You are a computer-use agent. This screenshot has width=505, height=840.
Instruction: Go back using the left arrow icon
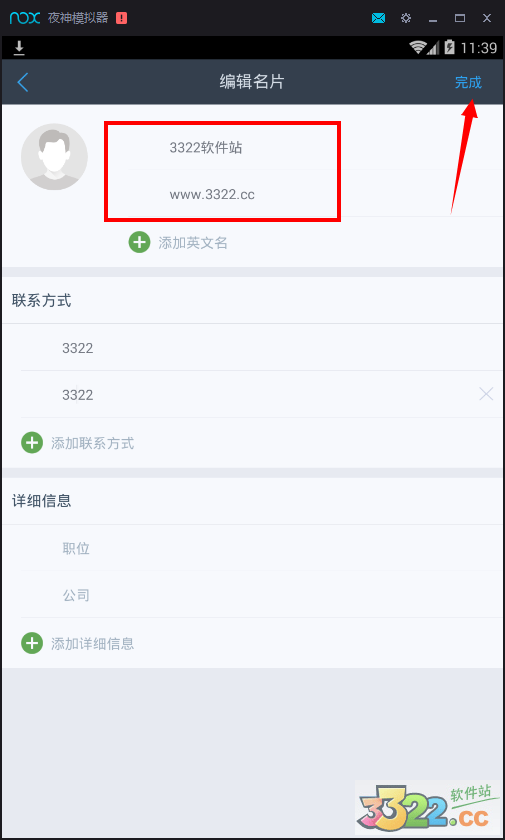22,82
